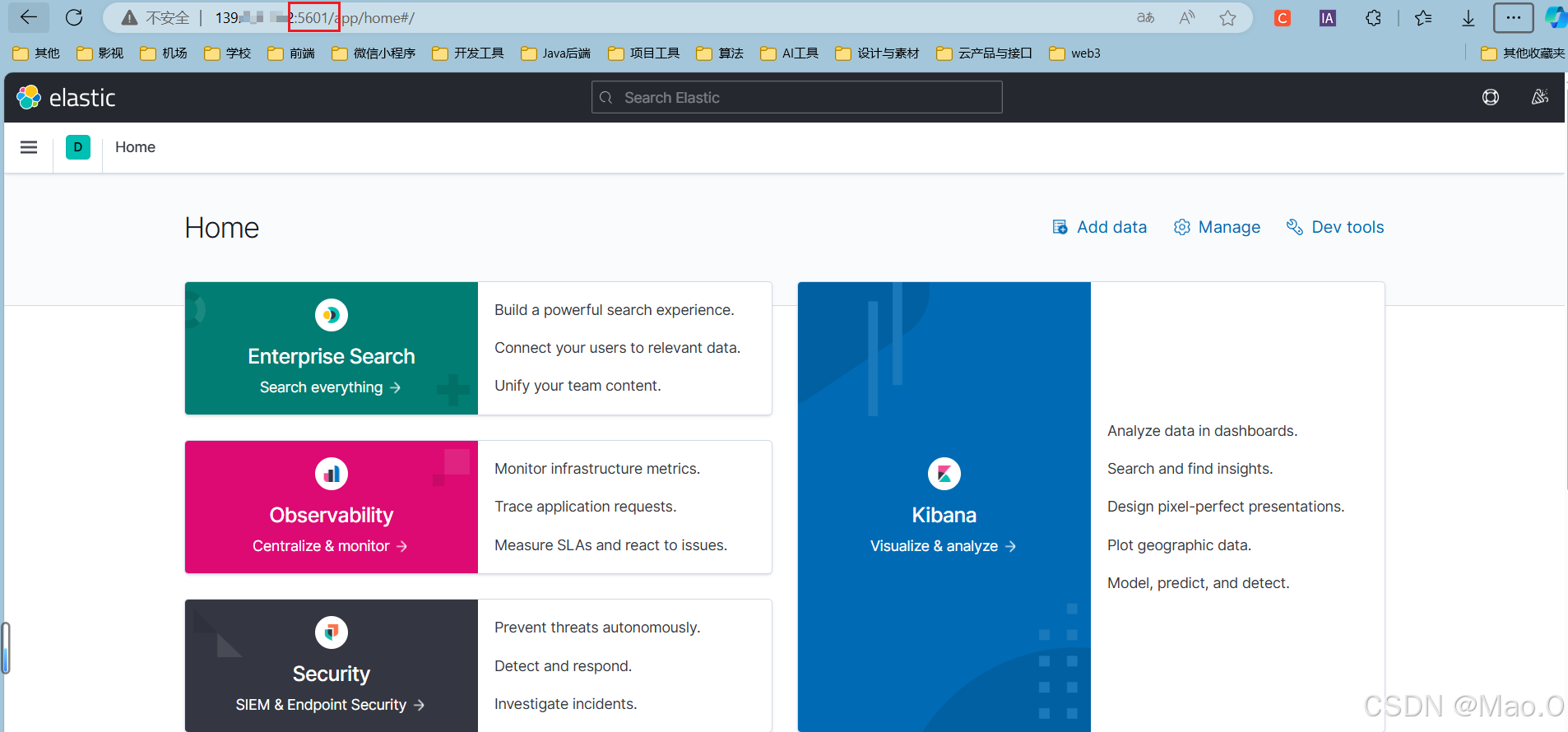Viewport: 1568px width, 732px height.
Task: Open the 前端 bookmarks folder
Action: (291, 53)
